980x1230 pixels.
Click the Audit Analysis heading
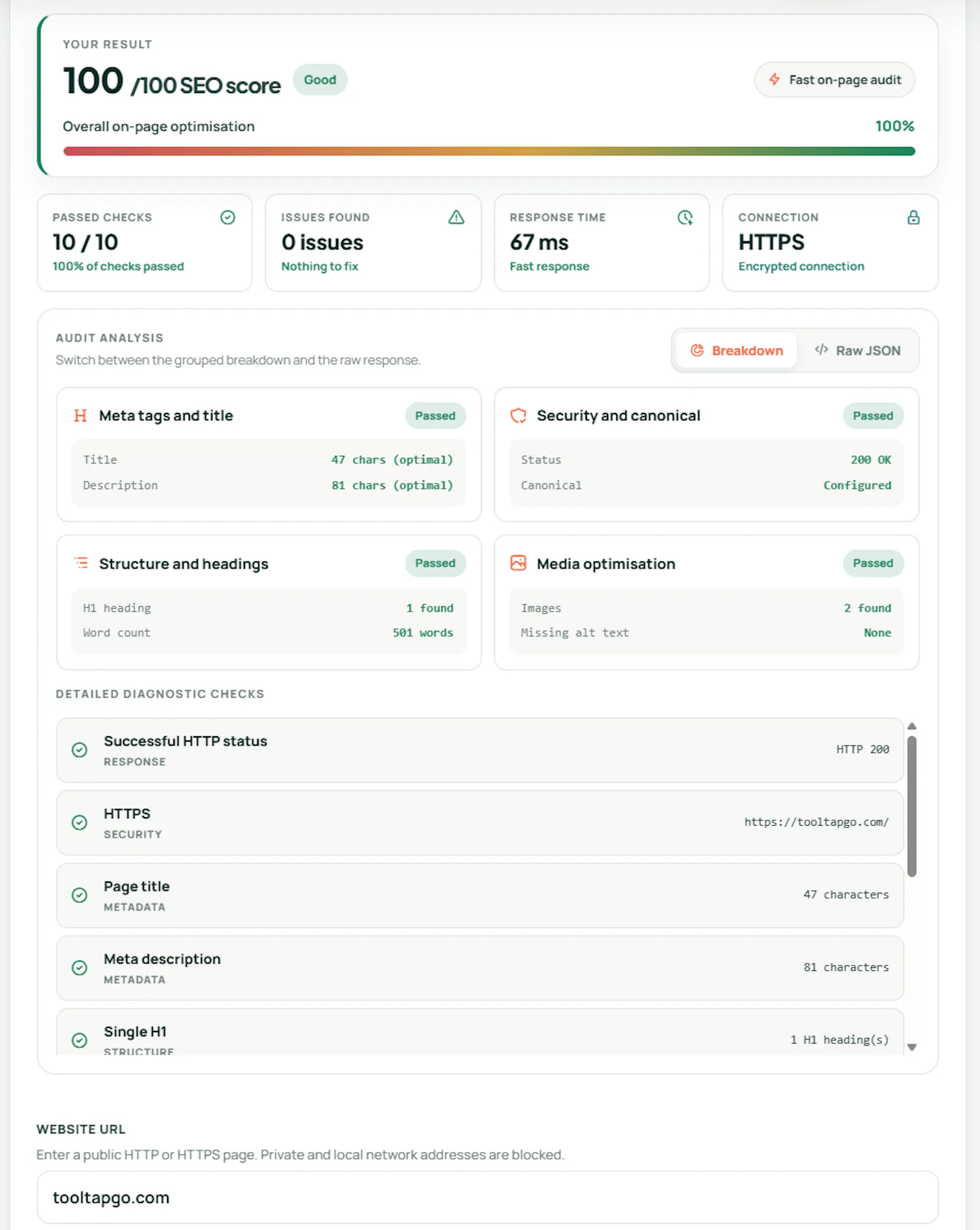110,338
